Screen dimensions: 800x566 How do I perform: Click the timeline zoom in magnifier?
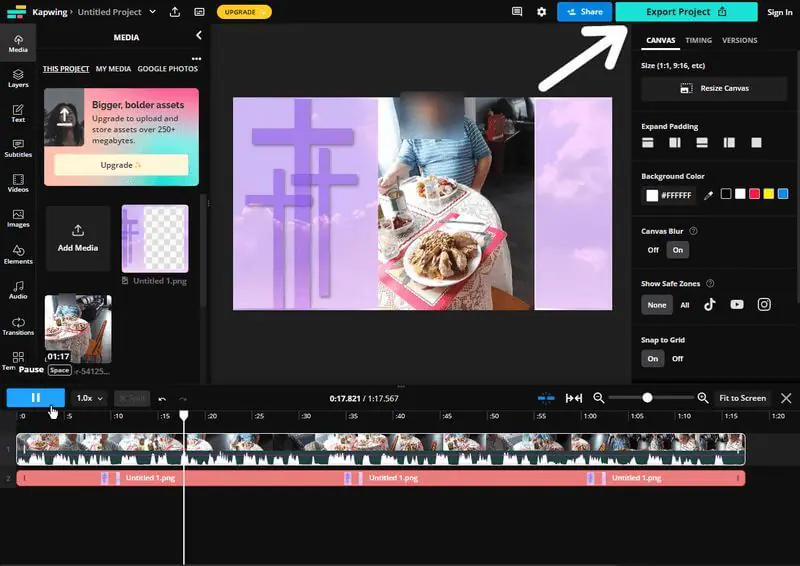coord(703,398)
